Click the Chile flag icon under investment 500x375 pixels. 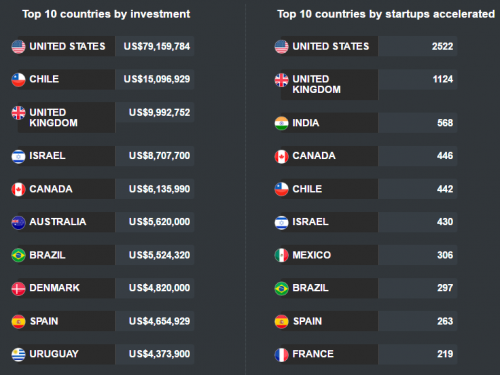(x=18, y=80)
